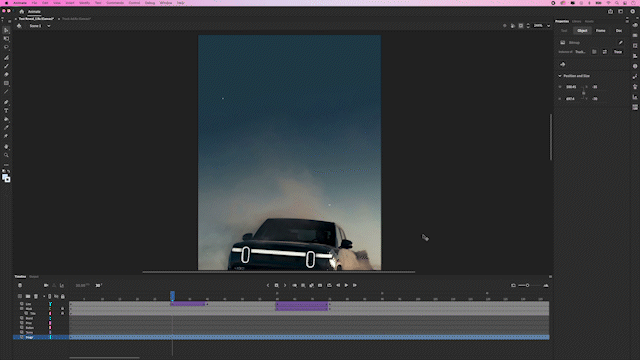Click the new layer icon
Image resolution: width=640 pixels, height=360 pixels.
[20, 296]
